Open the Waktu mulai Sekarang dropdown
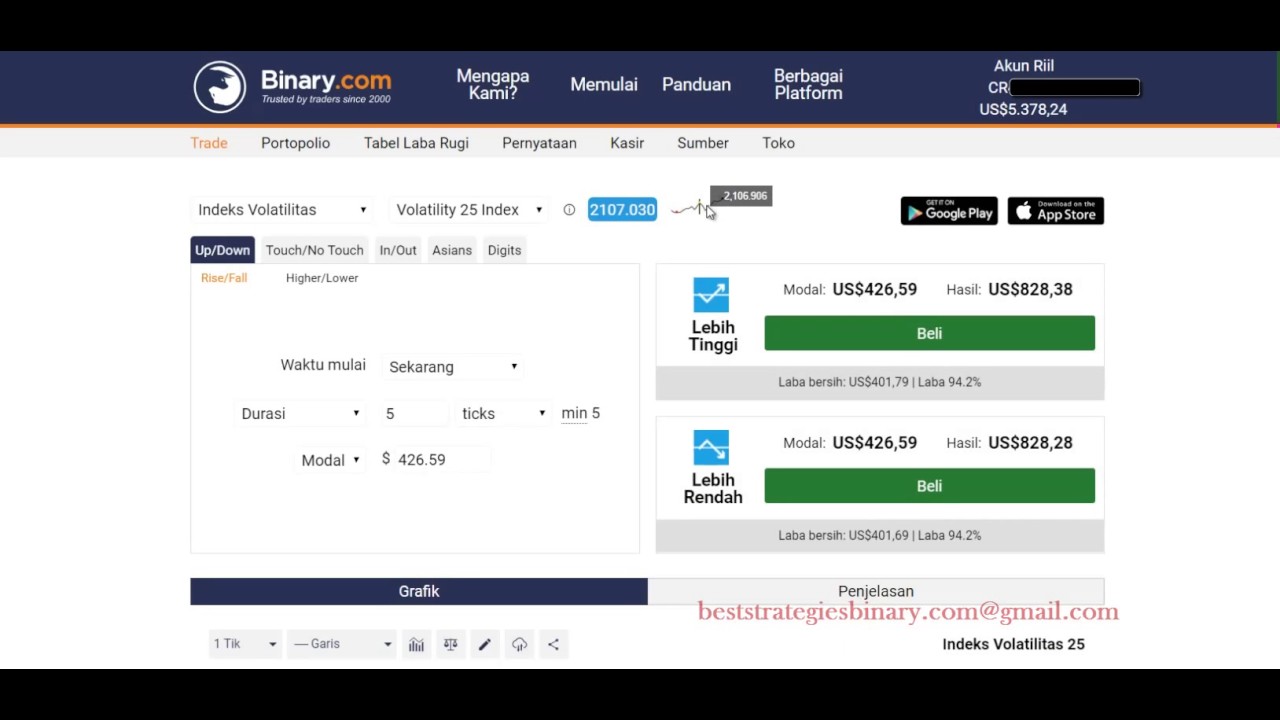This screenshot has width=1280, height=720. tap(454, 367)
